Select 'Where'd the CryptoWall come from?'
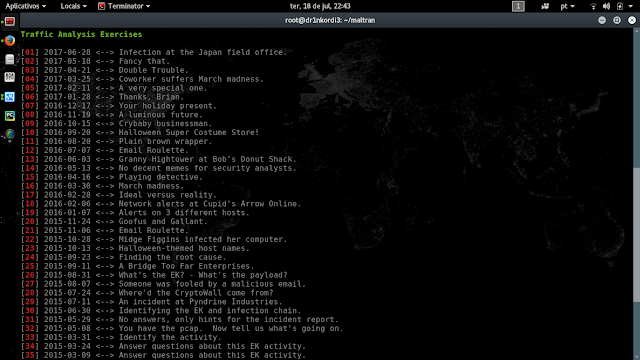 (147, 293)
